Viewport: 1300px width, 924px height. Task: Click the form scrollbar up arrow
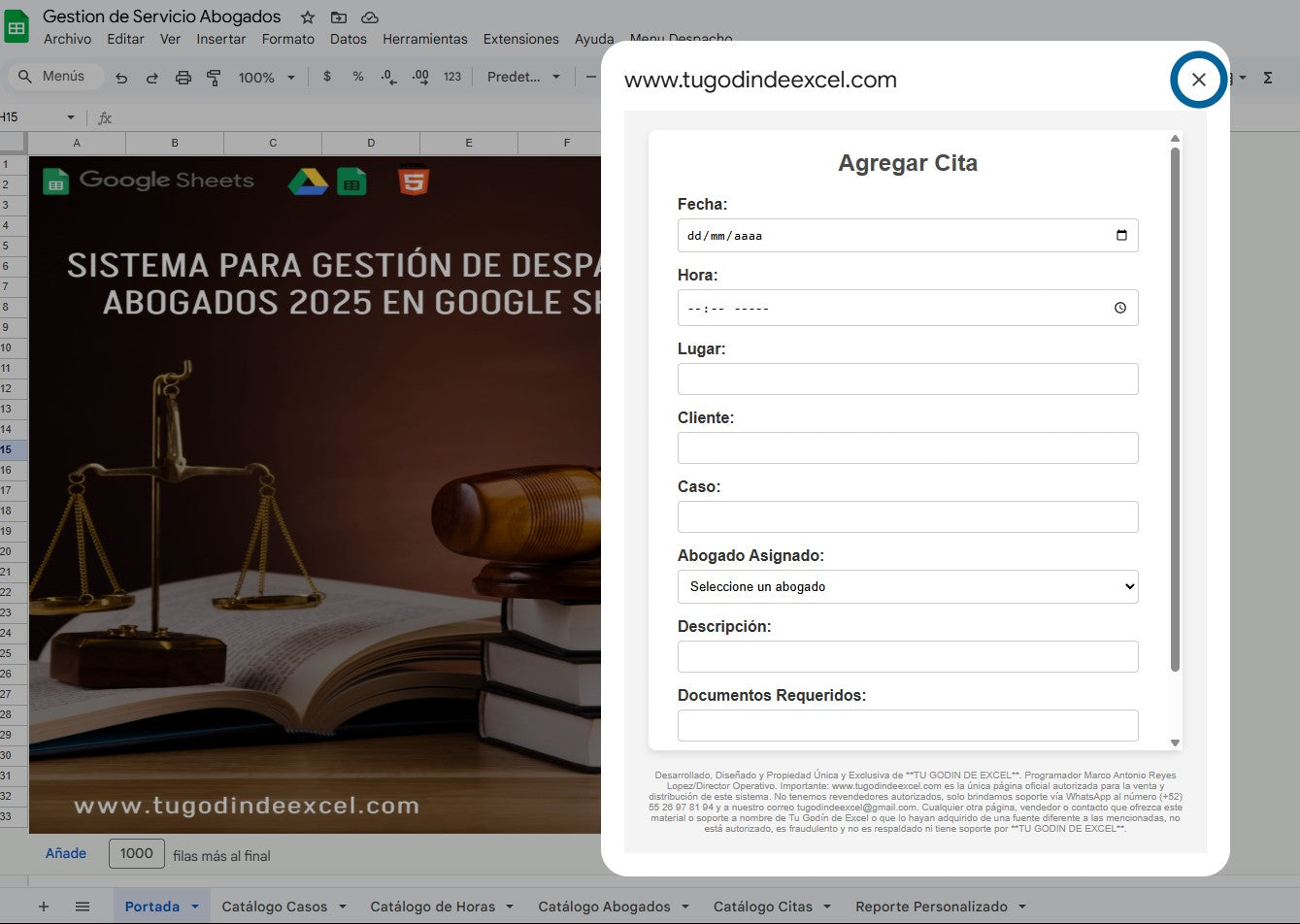point(1175,138)
